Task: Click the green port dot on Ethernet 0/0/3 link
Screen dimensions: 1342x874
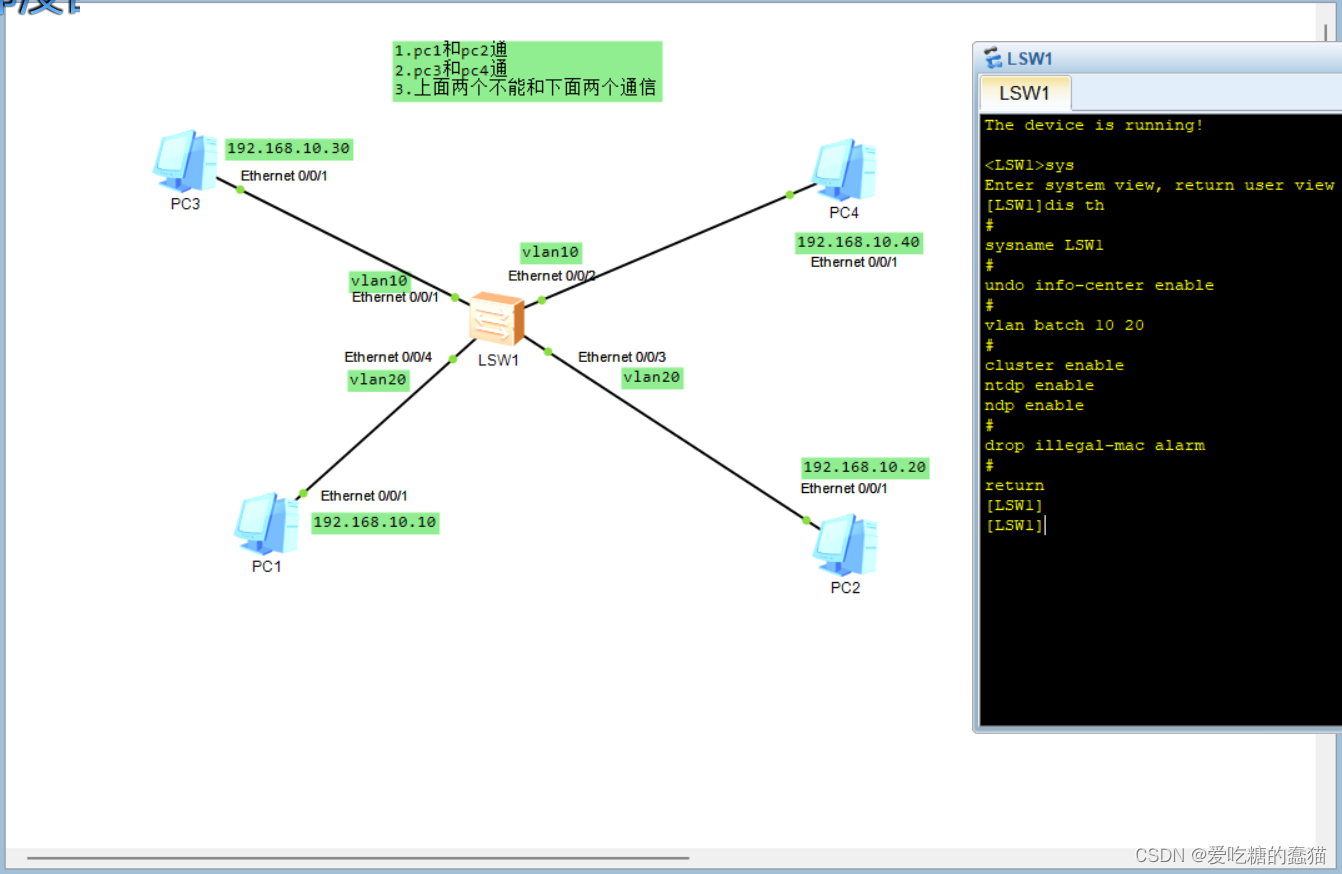Action: click(x=548, y=349)
